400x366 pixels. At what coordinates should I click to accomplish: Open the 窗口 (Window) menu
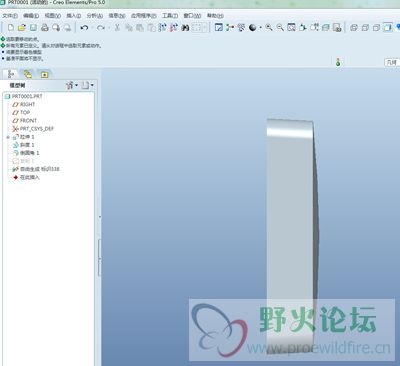click(192, 16)
